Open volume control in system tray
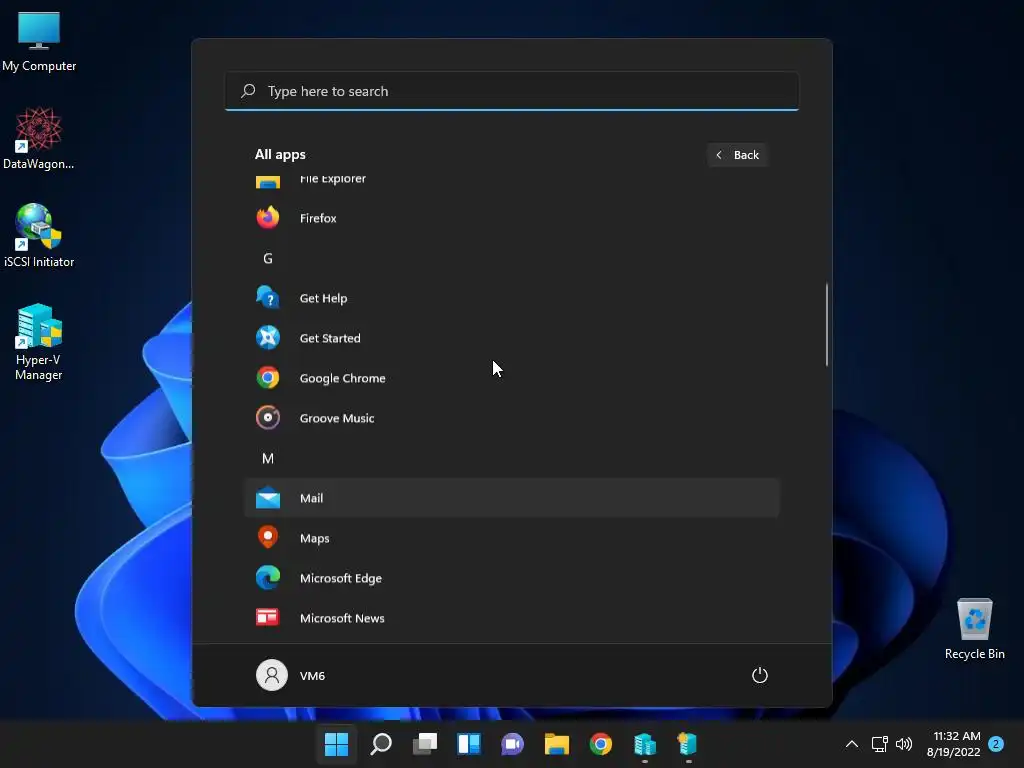Viewport: 1024px width, 768px height. (904, 744)
